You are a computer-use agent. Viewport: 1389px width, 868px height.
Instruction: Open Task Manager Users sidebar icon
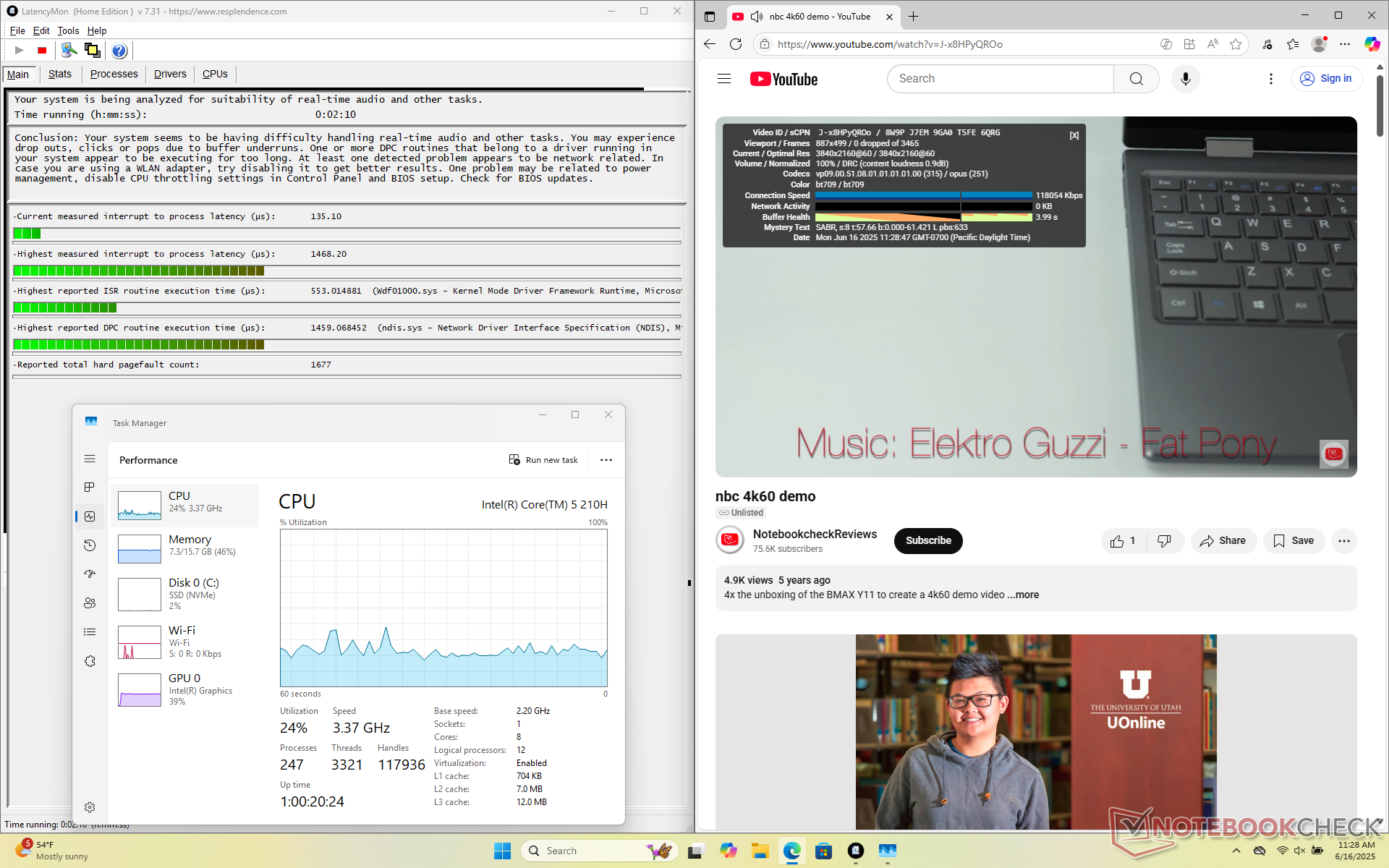90,603
